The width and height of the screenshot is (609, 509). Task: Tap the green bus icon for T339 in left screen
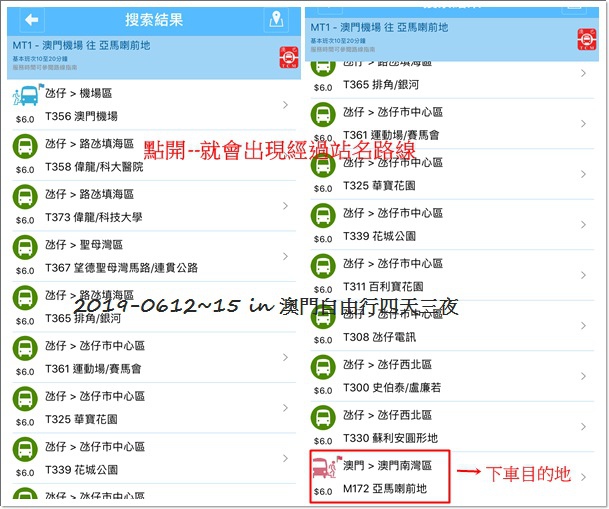click(x=25, y=449)
